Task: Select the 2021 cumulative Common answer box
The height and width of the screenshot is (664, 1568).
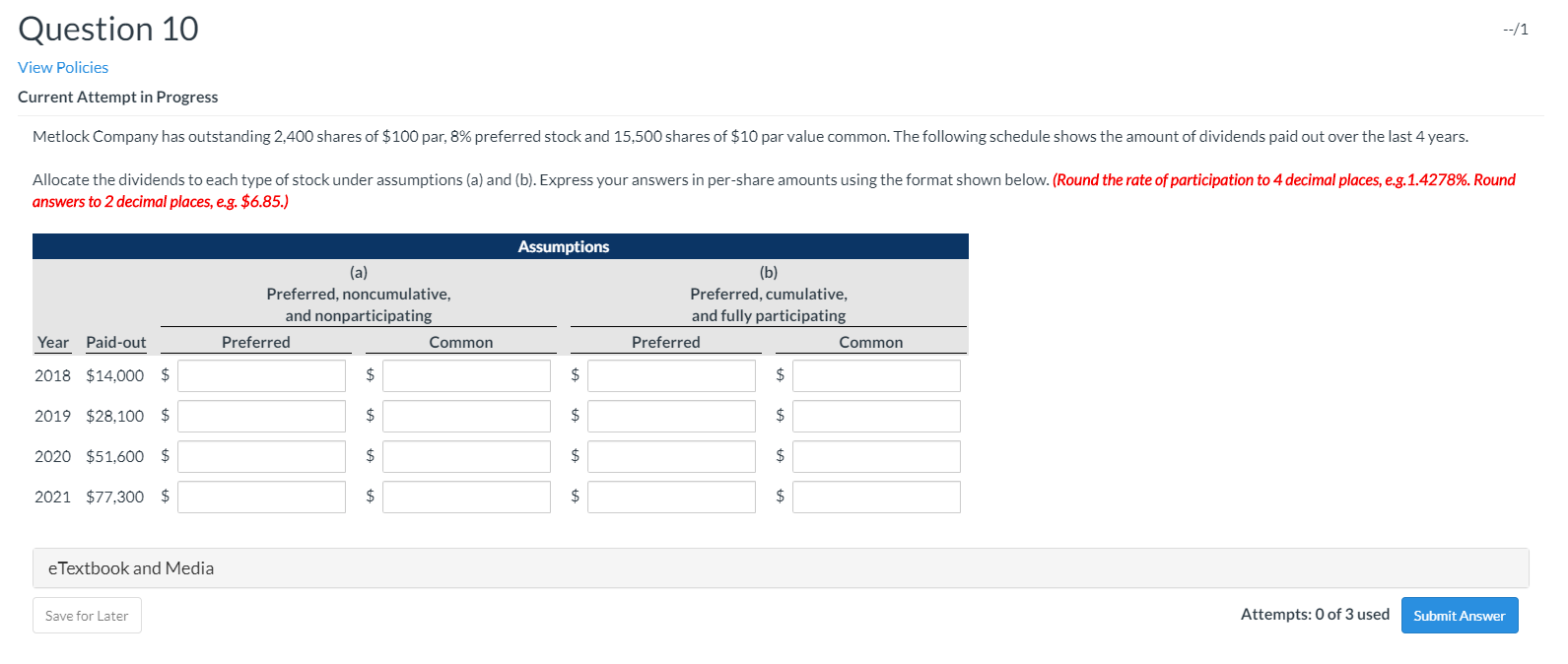Action: point(875,497)
